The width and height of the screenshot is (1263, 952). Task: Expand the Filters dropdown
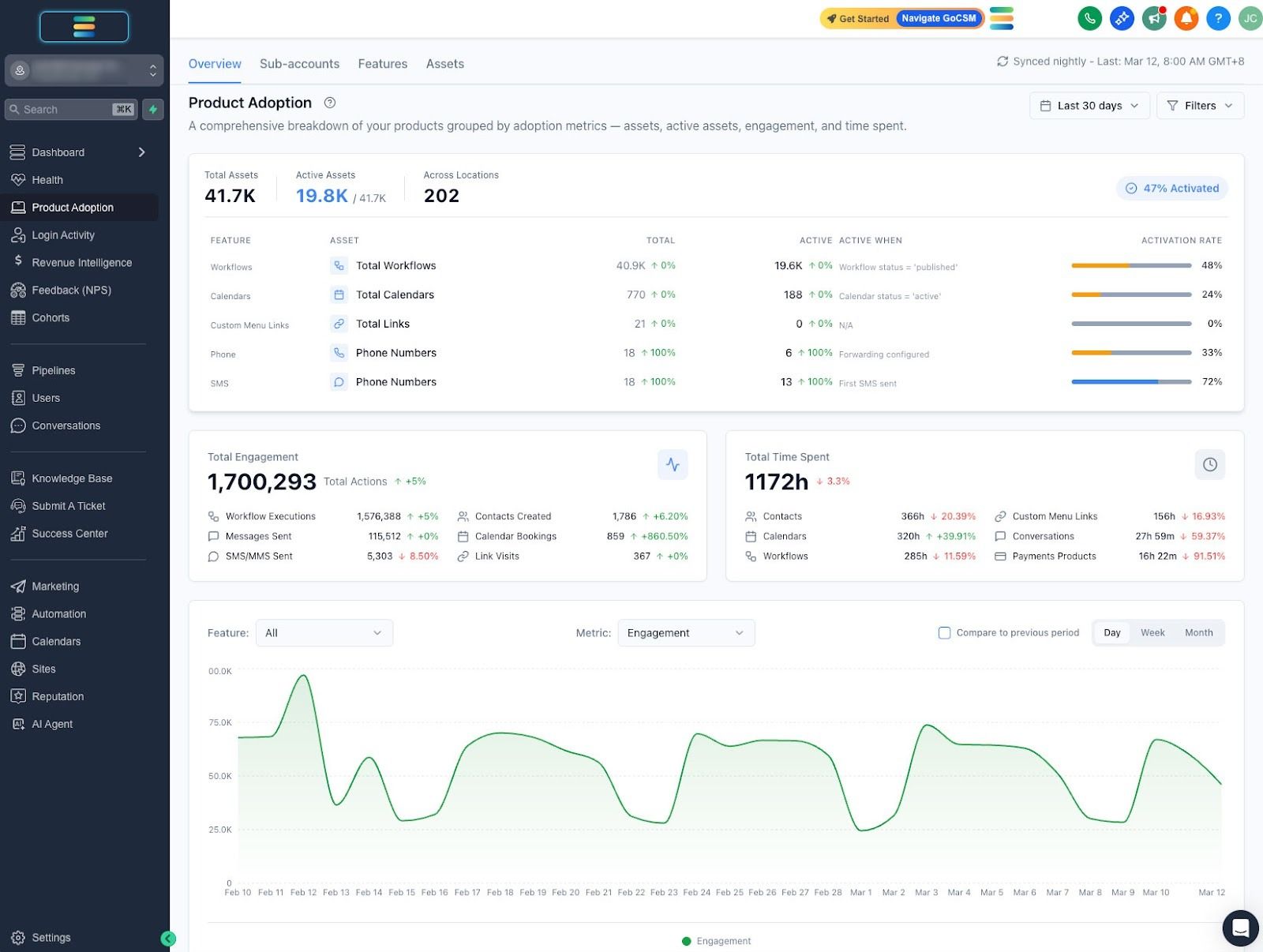point(1200,106)
